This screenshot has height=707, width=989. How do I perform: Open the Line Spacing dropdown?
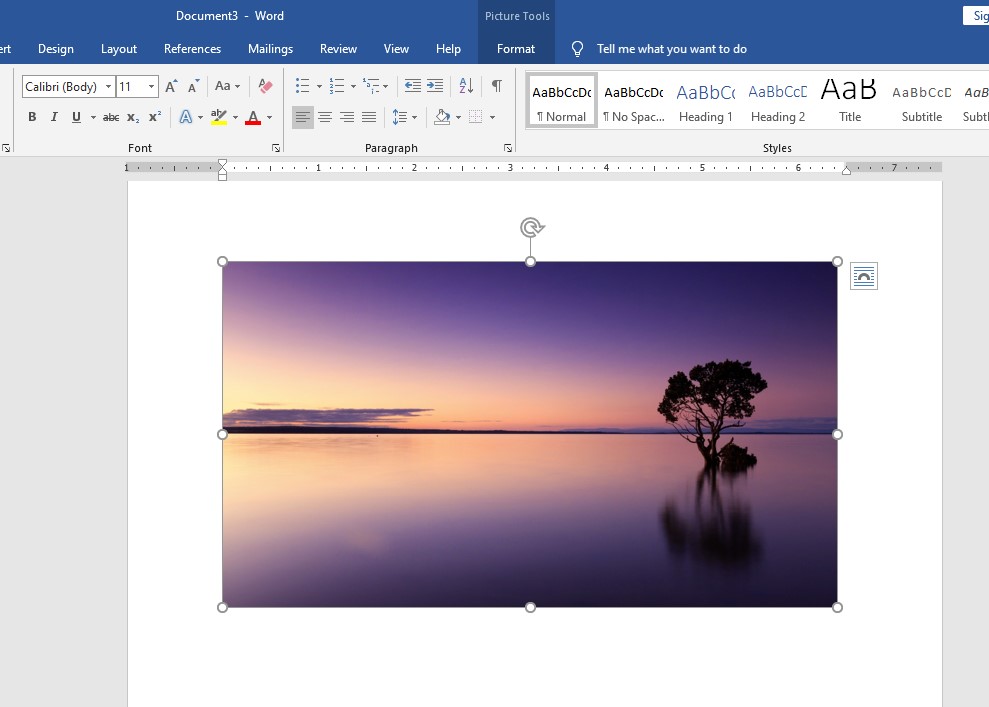(x=410, y=117)
